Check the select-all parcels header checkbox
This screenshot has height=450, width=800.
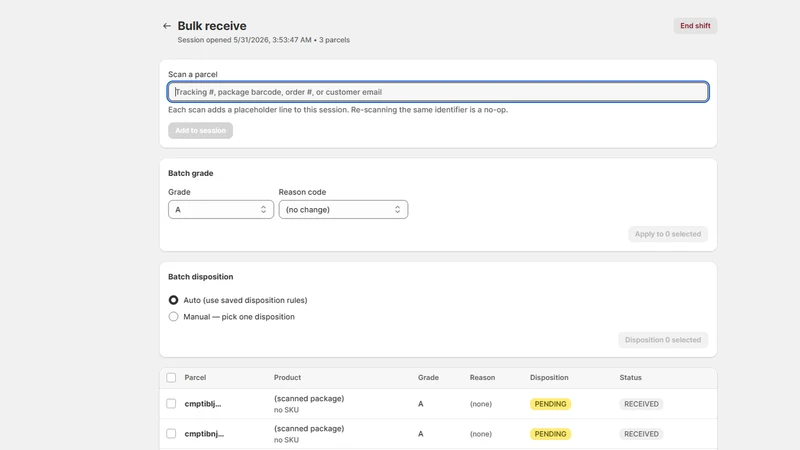click(171, 378)
